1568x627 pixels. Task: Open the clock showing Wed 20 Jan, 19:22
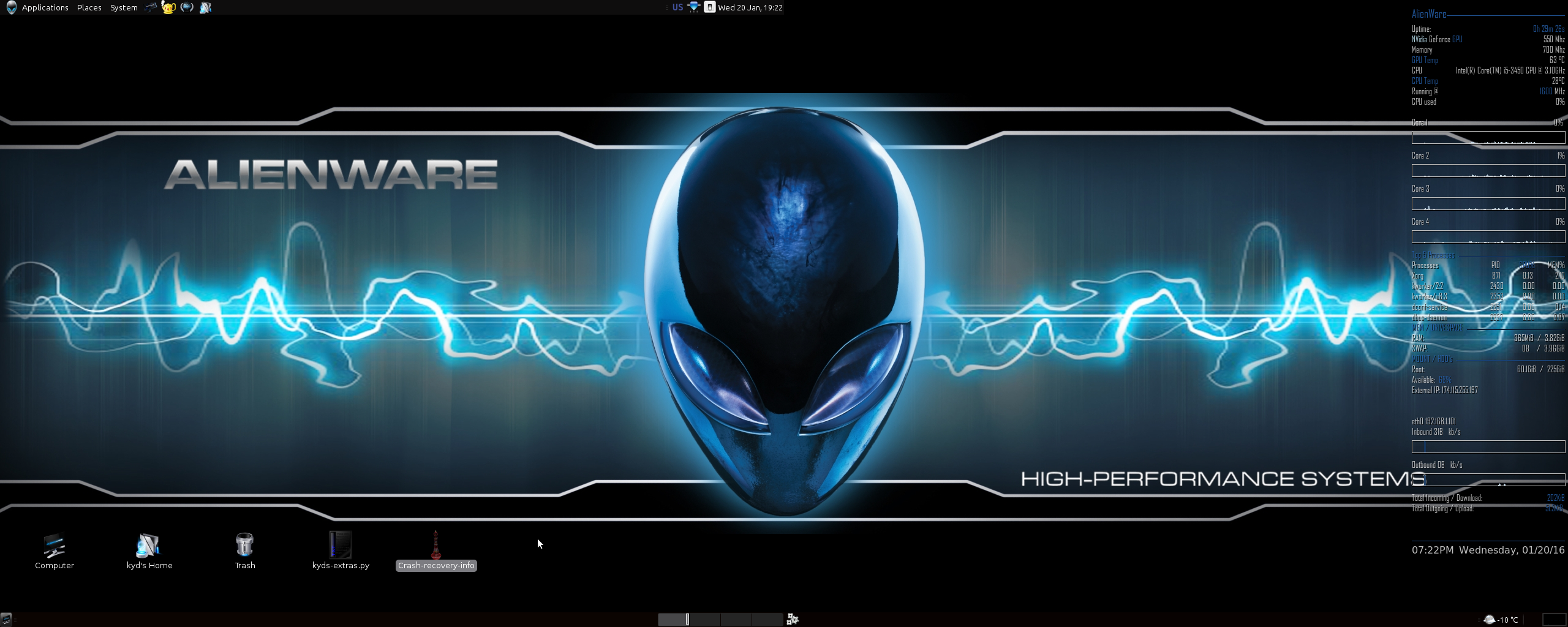[x=750, y=7]
